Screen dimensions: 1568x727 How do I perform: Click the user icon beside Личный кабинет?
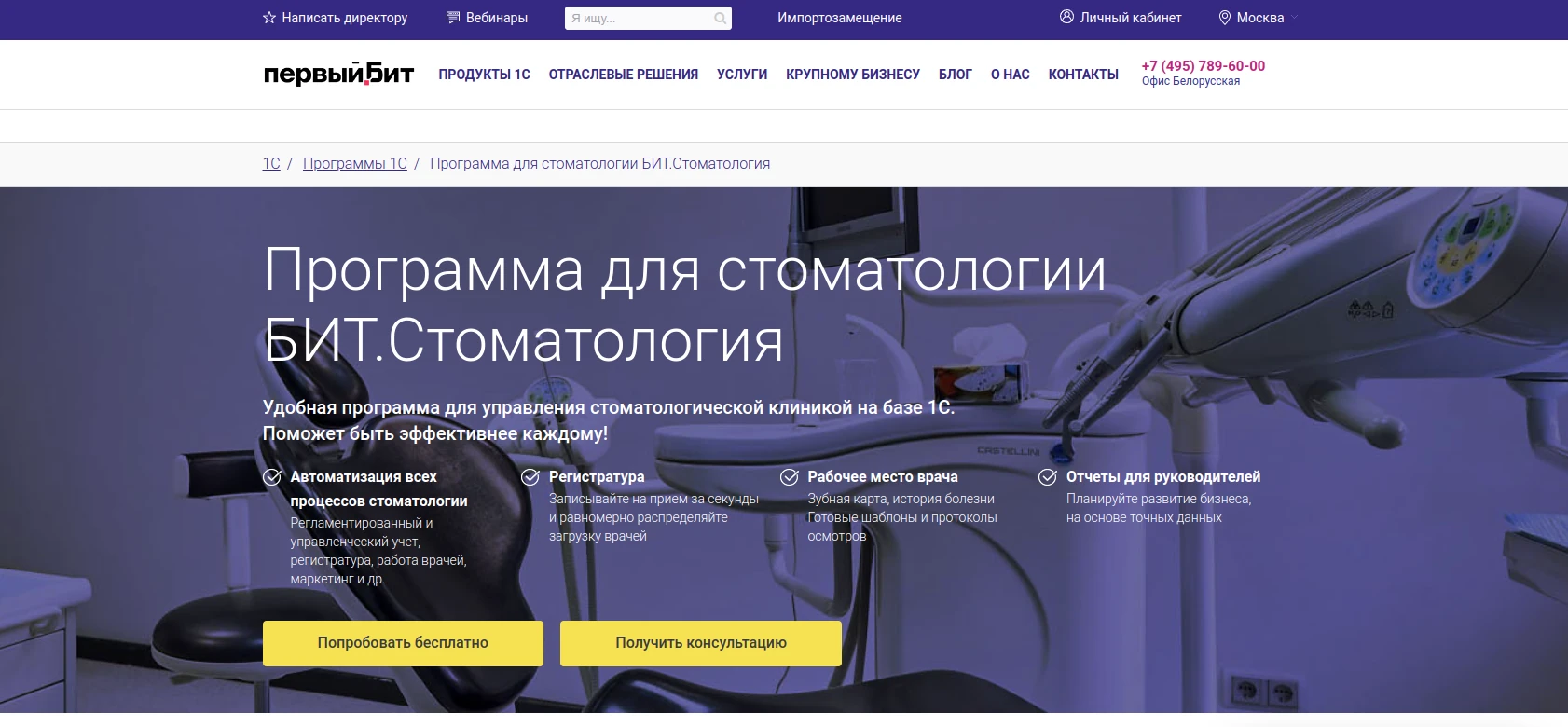click(x=1066, y=17)
